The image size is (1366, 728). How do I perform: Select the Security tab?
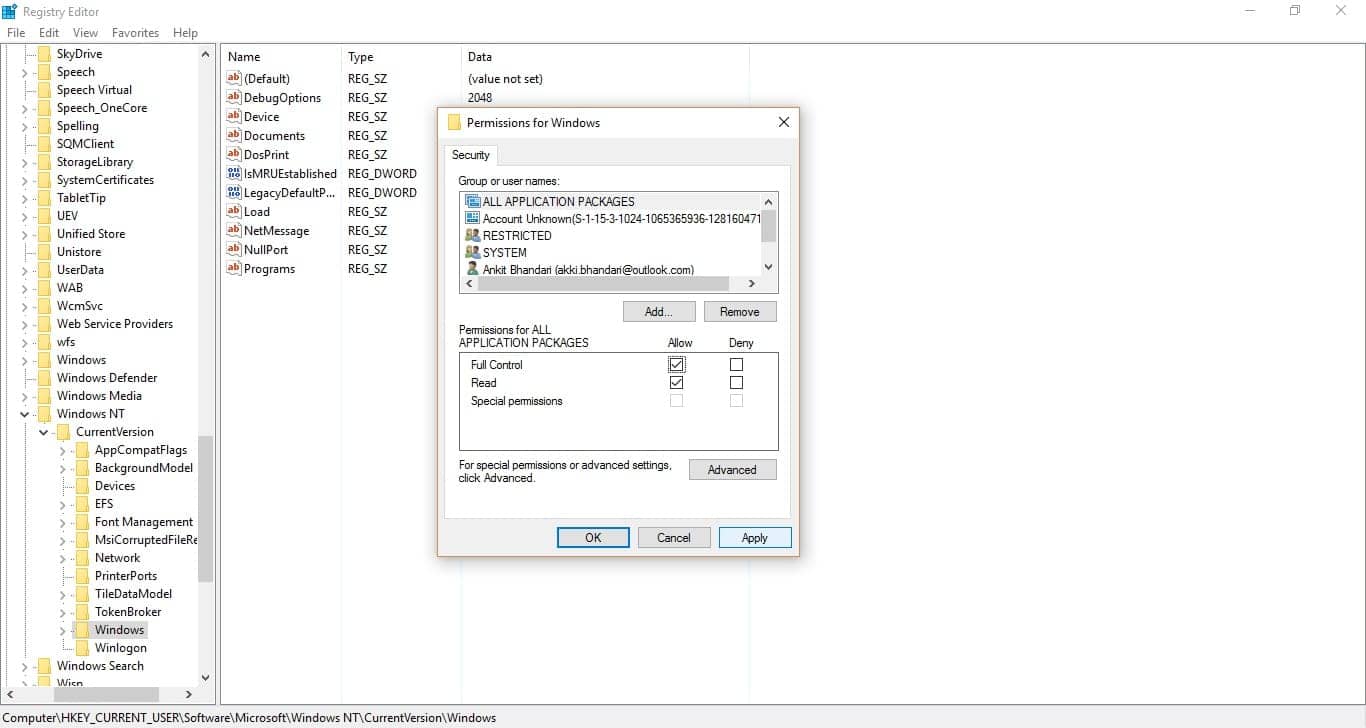click(x=471, y=155)
